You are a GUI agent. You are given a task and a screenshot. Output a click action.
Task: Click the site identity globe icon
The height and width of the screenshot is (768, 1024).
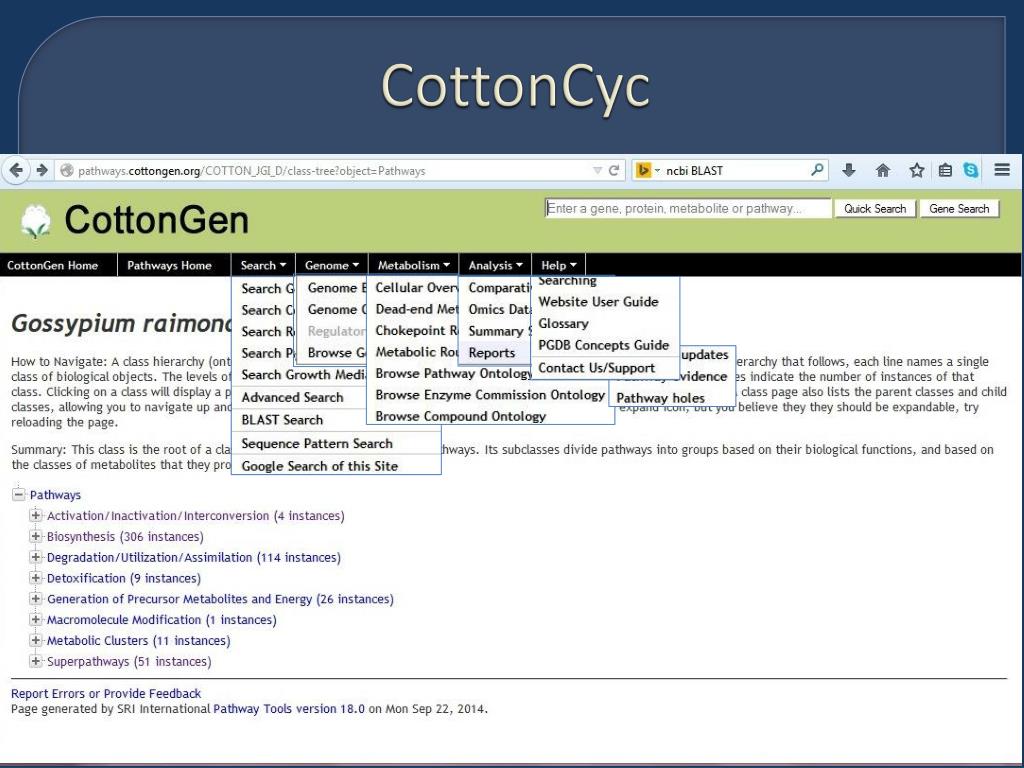coord(66,170)
